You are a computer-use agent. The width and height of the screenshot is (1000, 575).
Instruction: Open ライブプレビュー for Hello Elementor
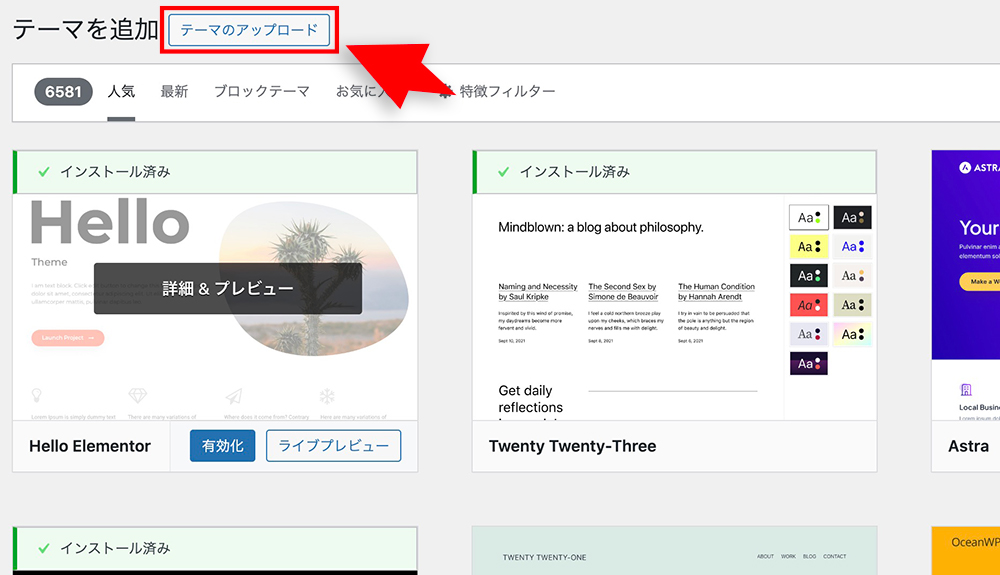click(x=334, y=446)
